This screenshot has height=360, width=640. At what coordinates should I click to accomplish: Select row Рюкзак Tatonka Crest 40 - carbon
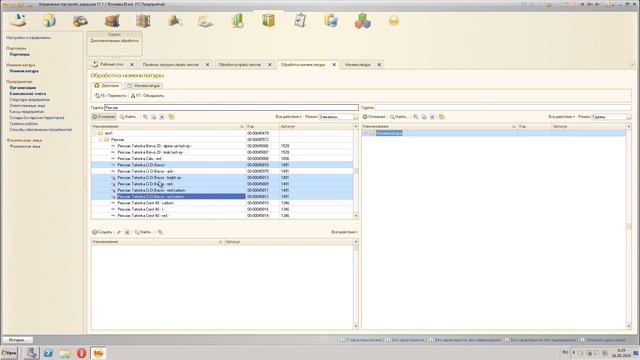[222, 203]
